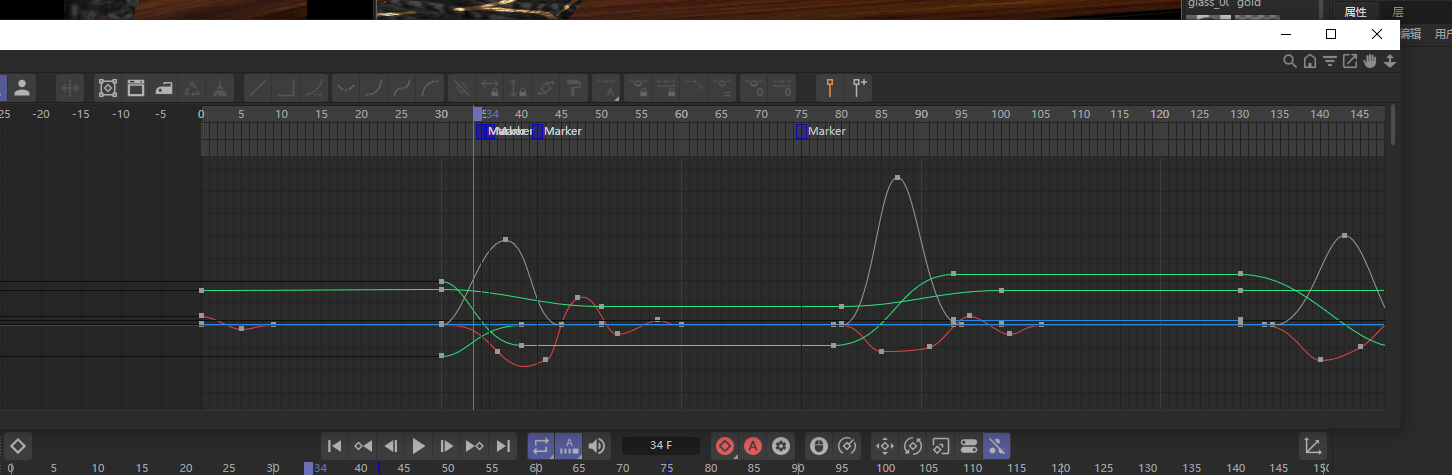The image size is (1452, 475).
Task: Click the graph axes icon at bottom right
Action: click(x=1312, y=446)
